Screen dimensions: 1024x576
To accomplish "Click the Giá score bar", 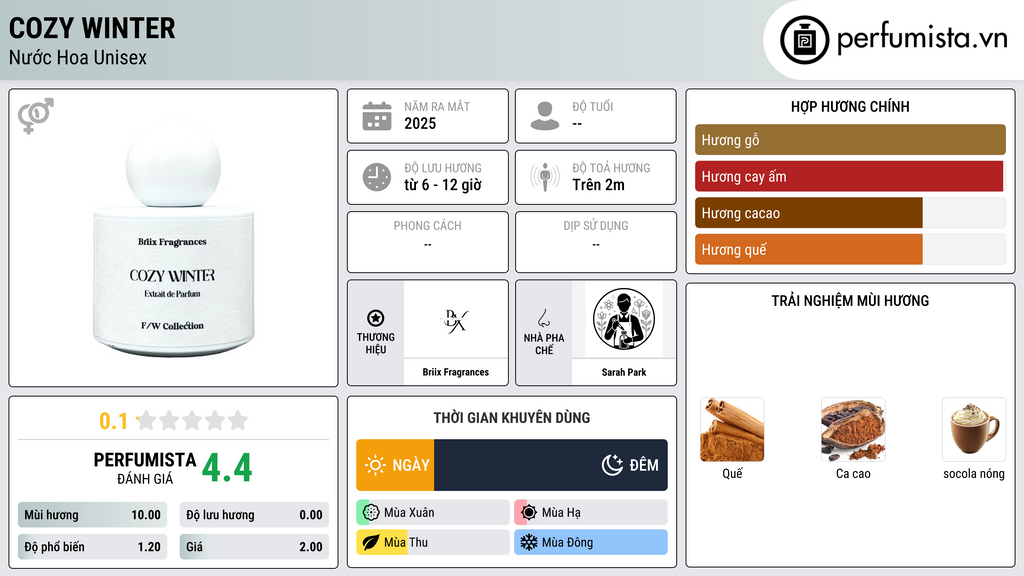I will pos(254,547).
